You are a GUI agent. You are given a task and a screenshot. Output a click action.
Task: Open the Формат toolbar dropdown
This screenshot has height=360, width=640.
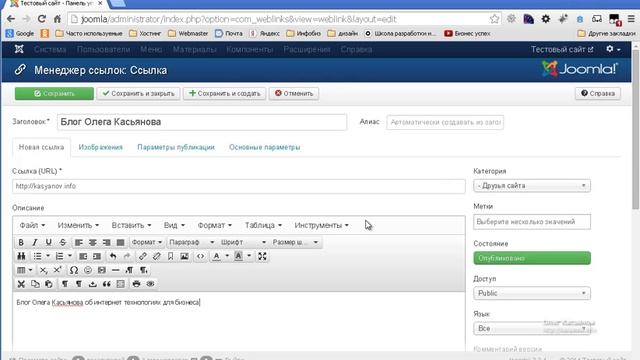(x=147, y=242)
